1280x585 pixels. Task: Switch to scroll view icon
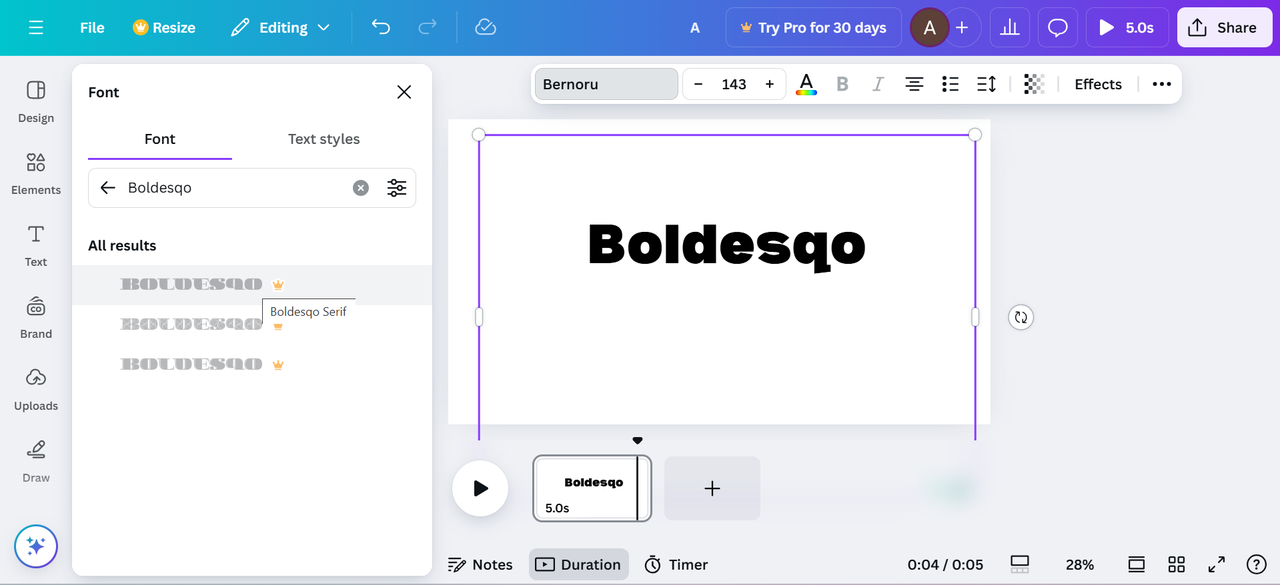coord(1136,565)
